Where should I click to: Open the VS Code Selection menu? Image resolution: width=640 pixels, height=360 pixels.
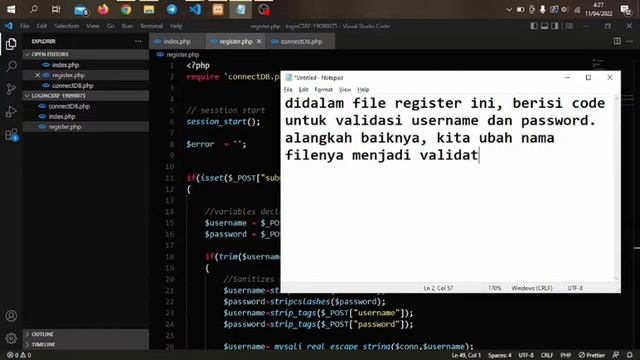point(67,26)
